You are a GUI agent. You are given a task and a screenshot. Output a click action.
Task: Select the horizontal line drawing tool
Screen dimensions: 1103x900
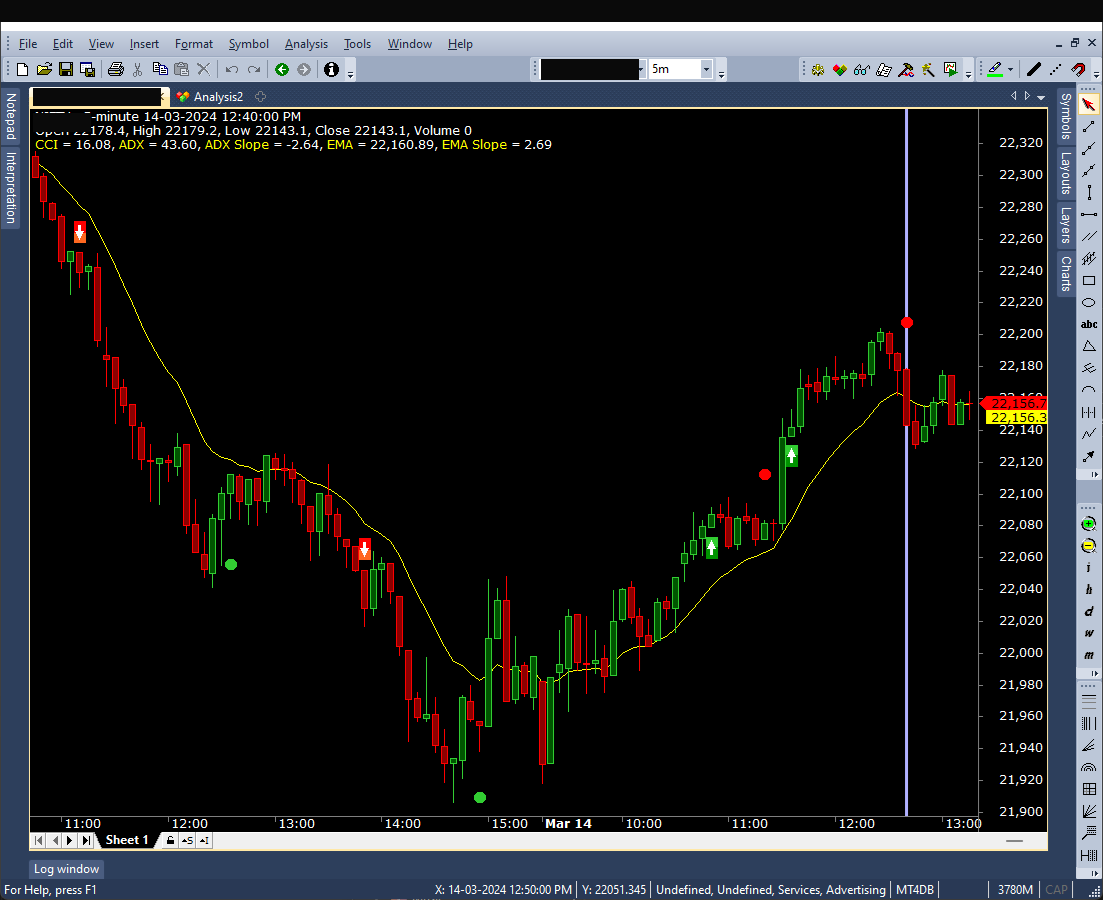click(1088, 214)
